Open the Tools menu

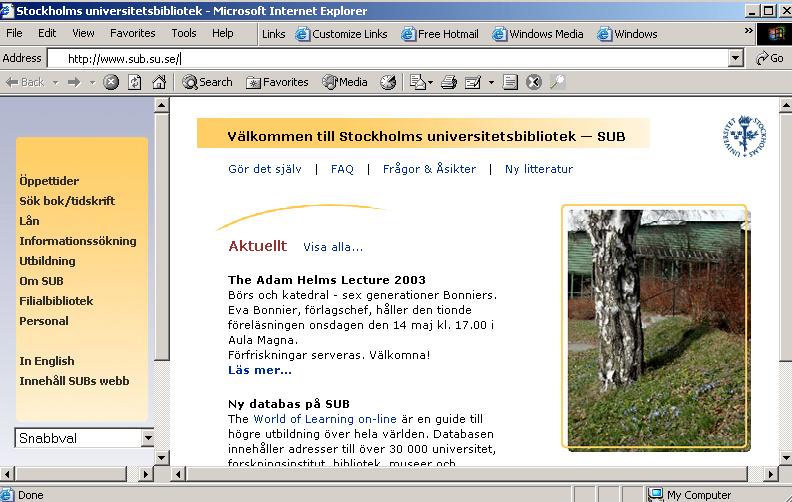tap(184, 33)
